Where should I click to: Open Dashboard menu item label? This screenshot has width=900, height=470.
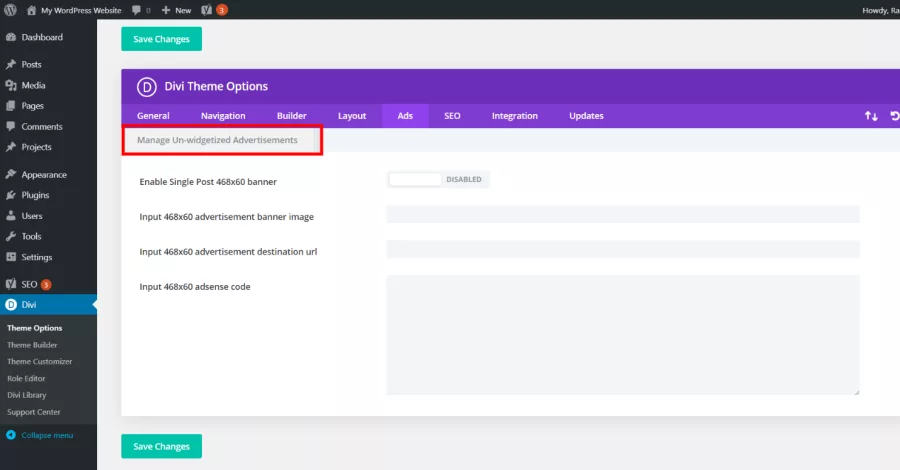tap(42, 37)
